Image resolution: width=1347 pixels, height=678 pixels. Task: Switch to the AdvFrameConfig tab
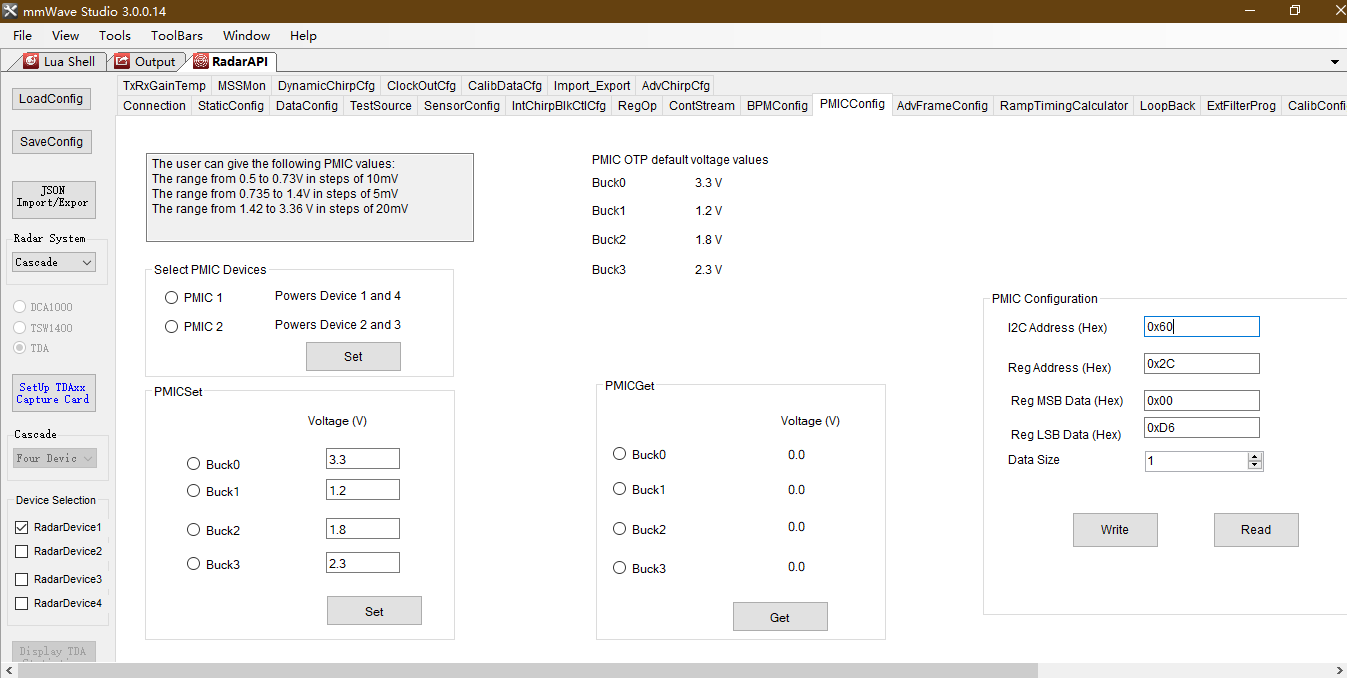point(942,105)
